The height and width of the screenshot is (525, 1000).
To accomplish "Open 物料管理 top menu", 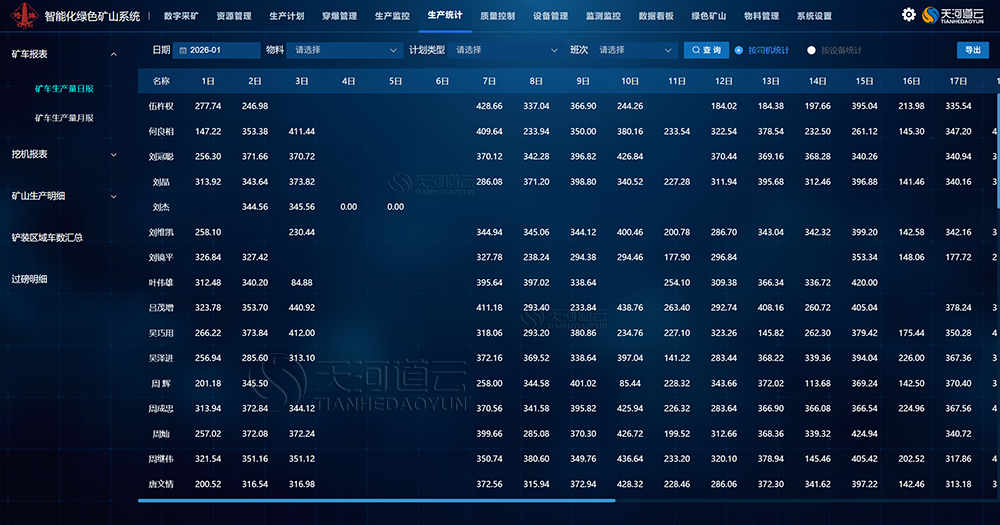I will tap(761, 16).
